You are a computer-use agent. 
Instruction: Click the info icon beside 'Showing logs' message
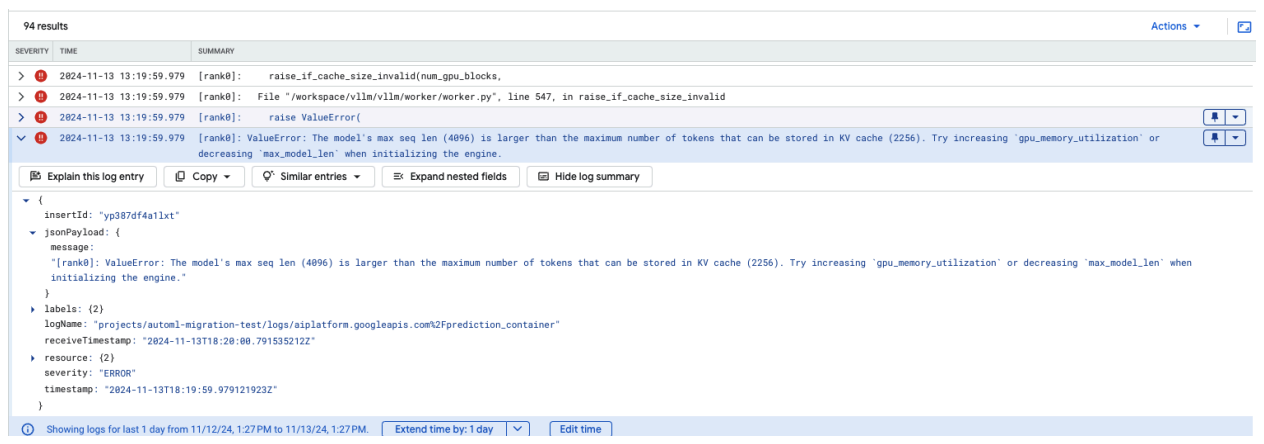(28, 429)
